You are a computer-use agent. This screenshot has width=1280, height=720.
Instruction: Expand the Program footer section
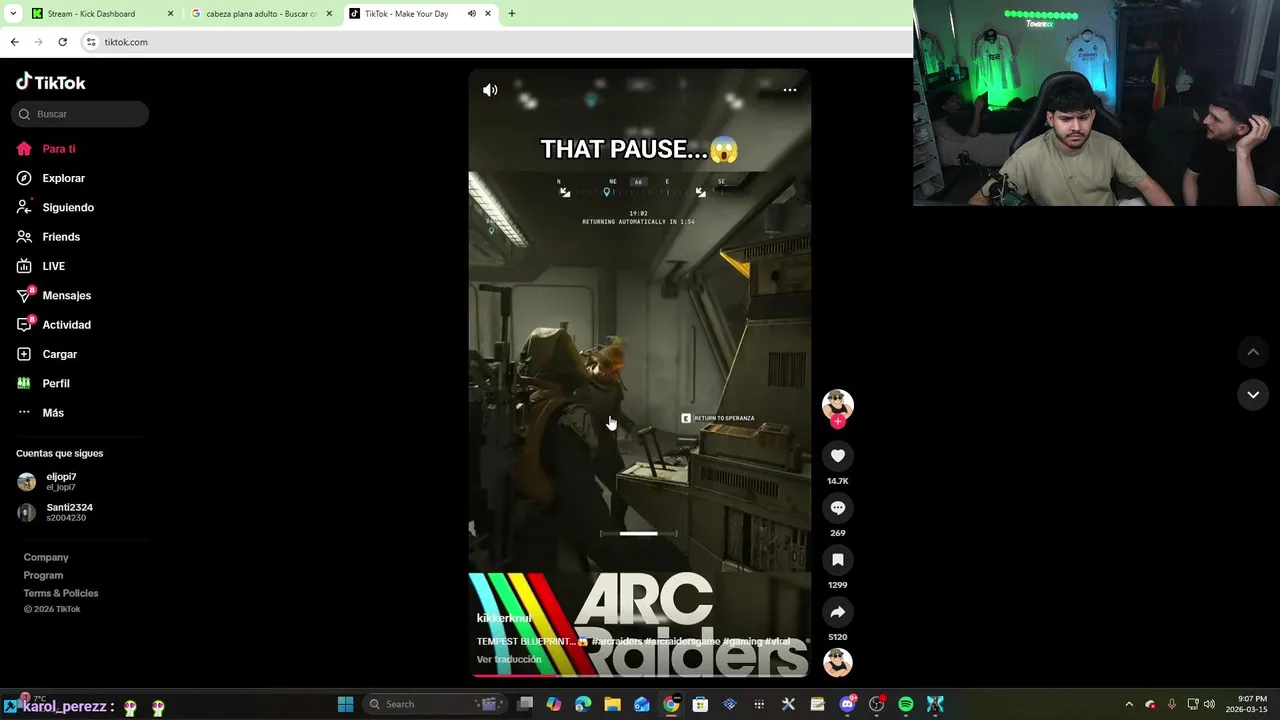pos(43,575)
